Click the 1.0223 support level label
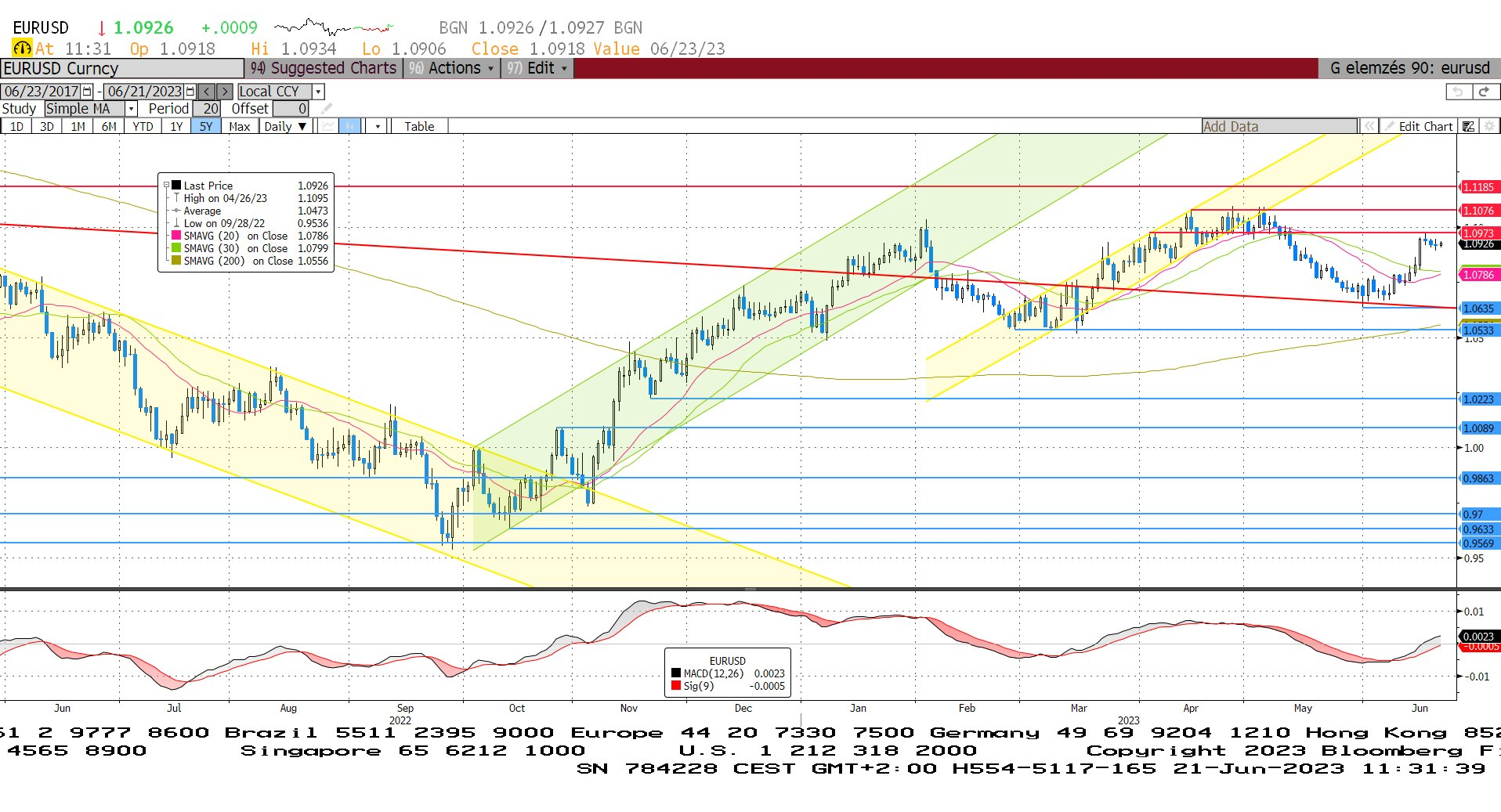This screenshot has width=1501, height=812. (1479, 399)
